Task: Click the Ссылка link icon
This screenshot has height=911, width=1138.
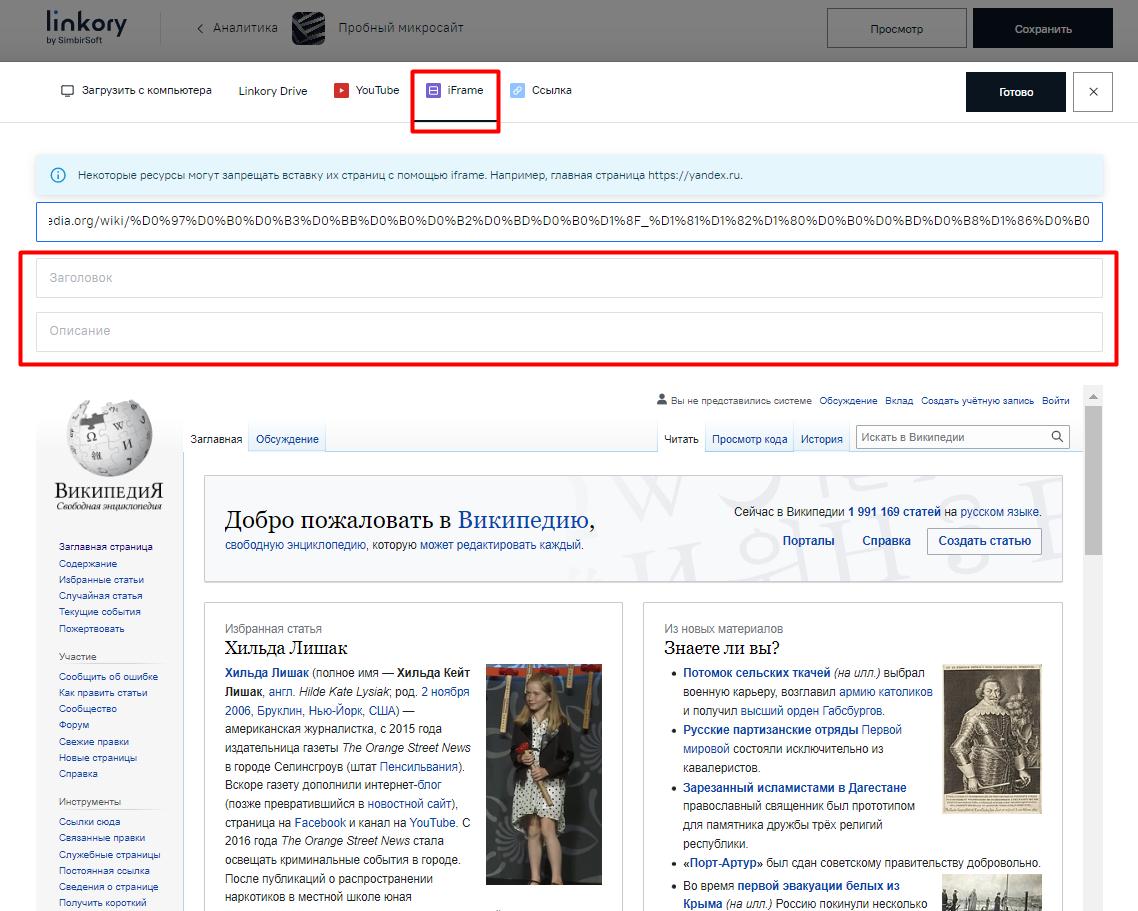Action: [517, 90]
